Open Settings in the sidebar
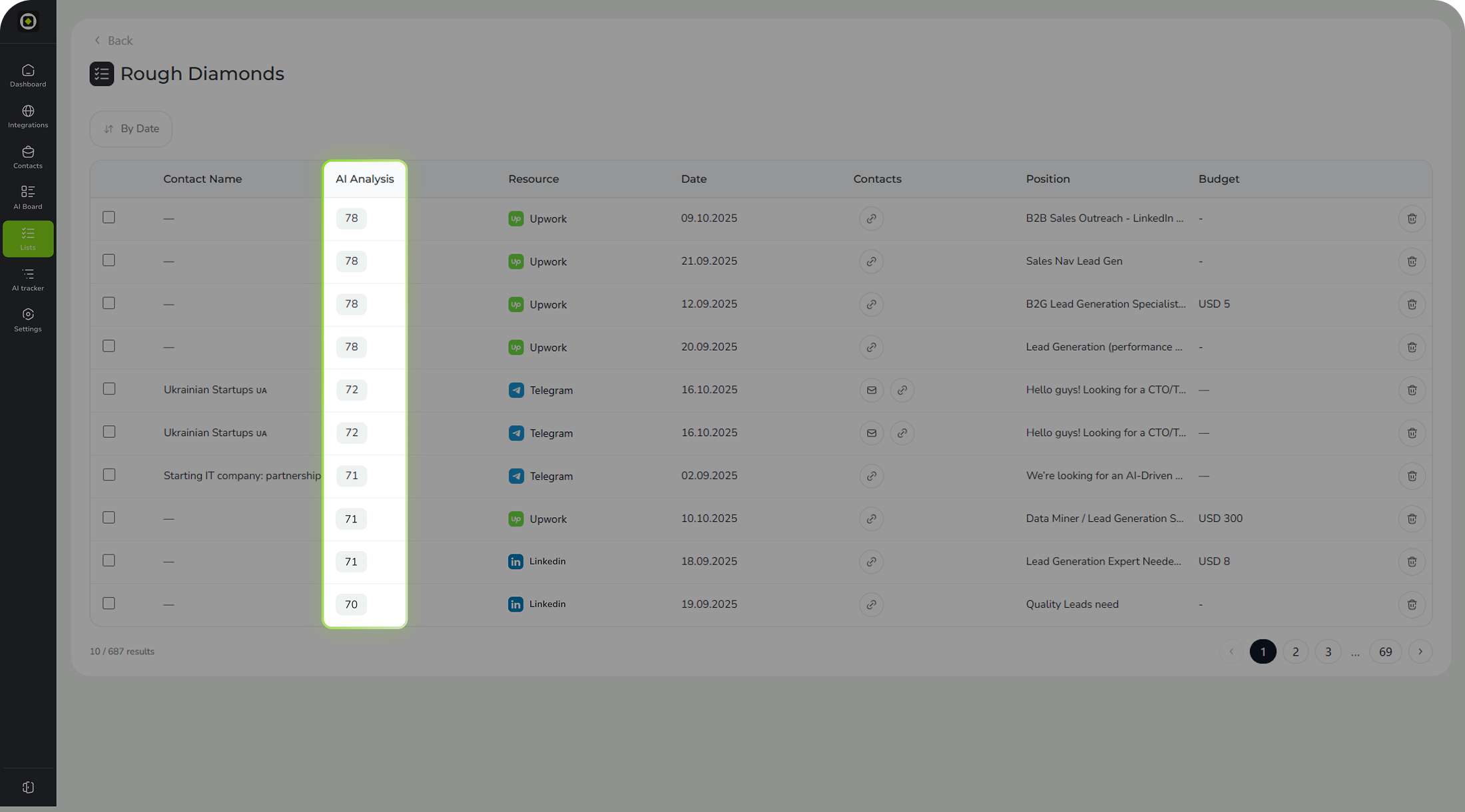 coord(28,319)
